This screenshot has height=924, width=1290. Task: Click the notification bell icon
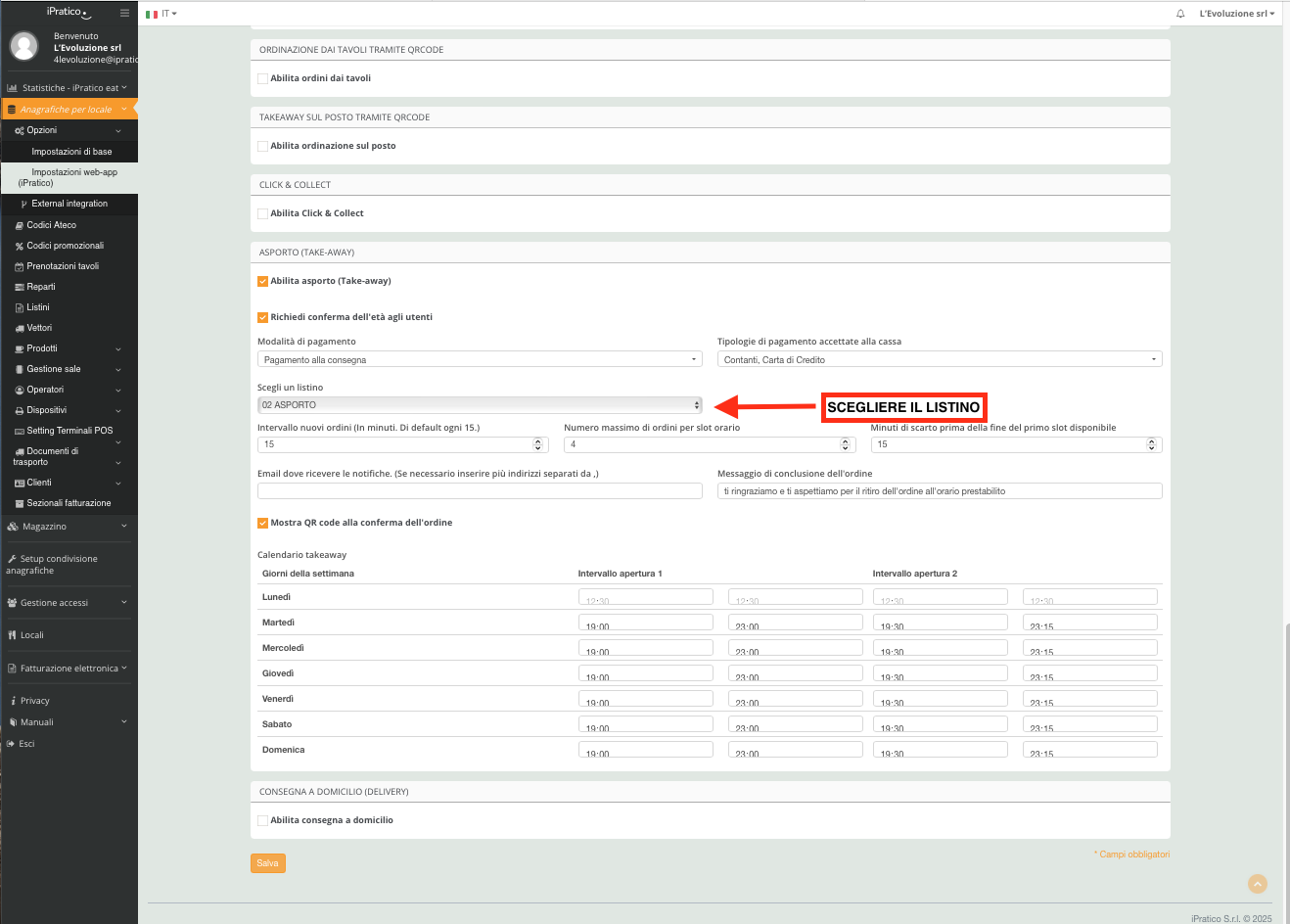tap(1180, 14)
